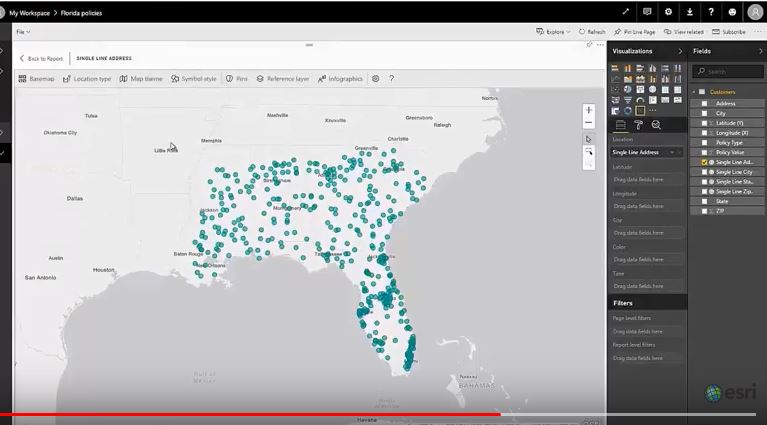Open the header help question mark
The width and height of the screenshot is (767, 425).
coord(711,12)
